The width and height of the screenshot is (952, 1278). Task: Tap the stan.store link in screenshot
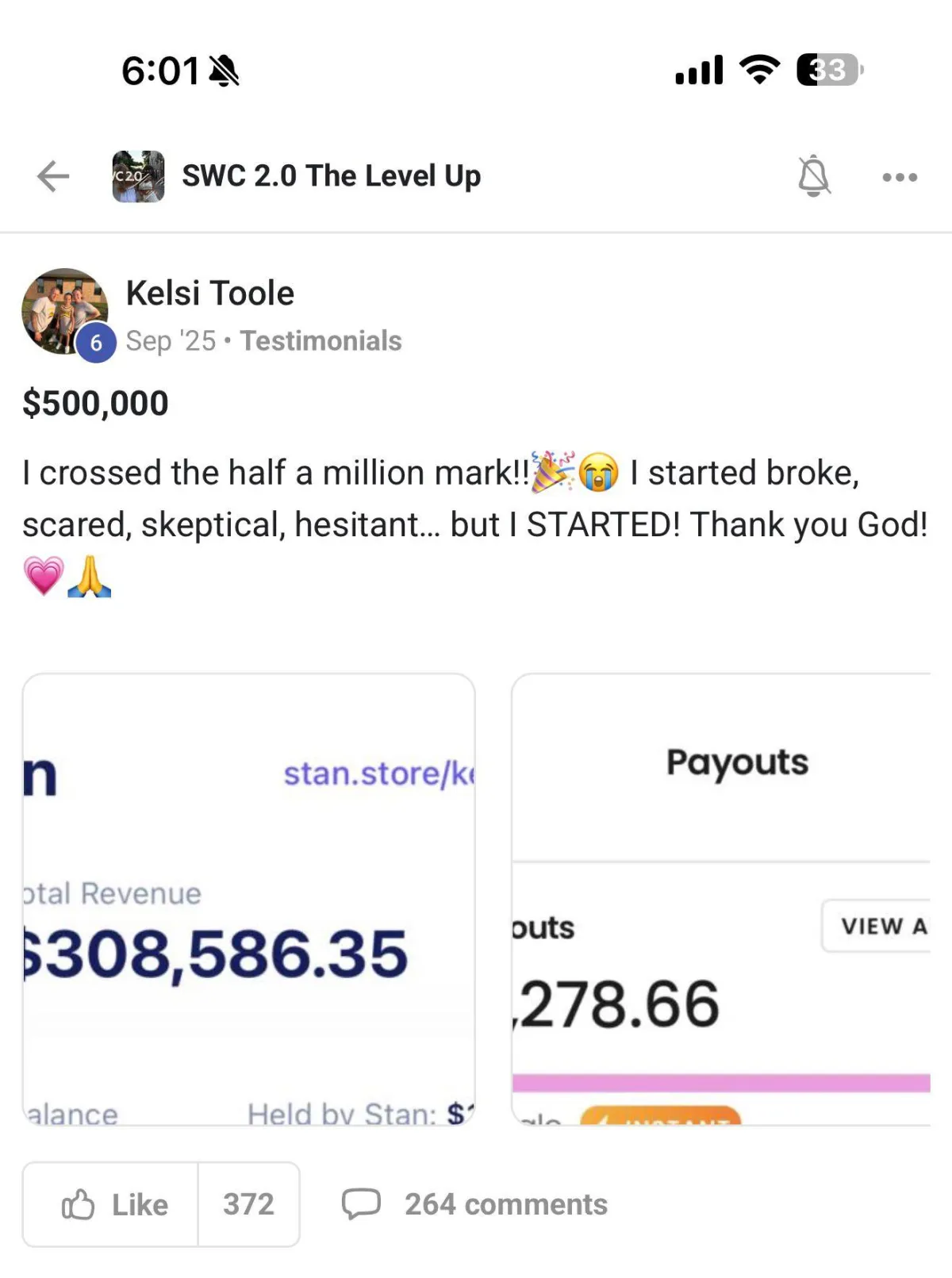(378, 773)
